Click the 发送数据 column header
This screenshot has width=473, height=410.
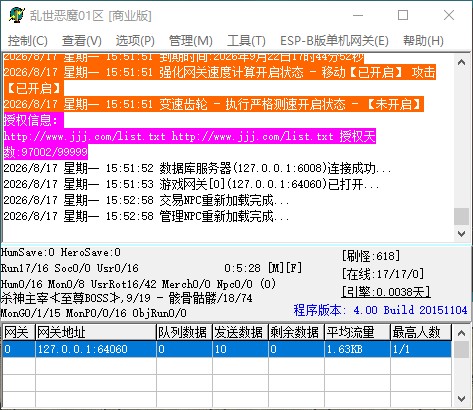240,332
